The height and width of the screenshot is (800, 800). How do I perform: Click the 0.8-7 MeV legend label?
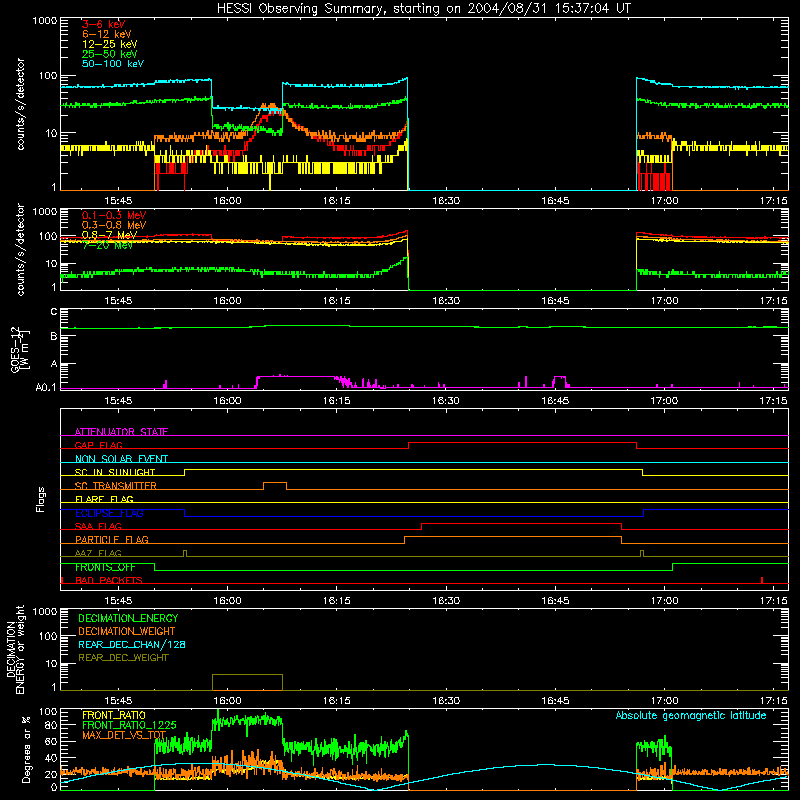point(110,235)
